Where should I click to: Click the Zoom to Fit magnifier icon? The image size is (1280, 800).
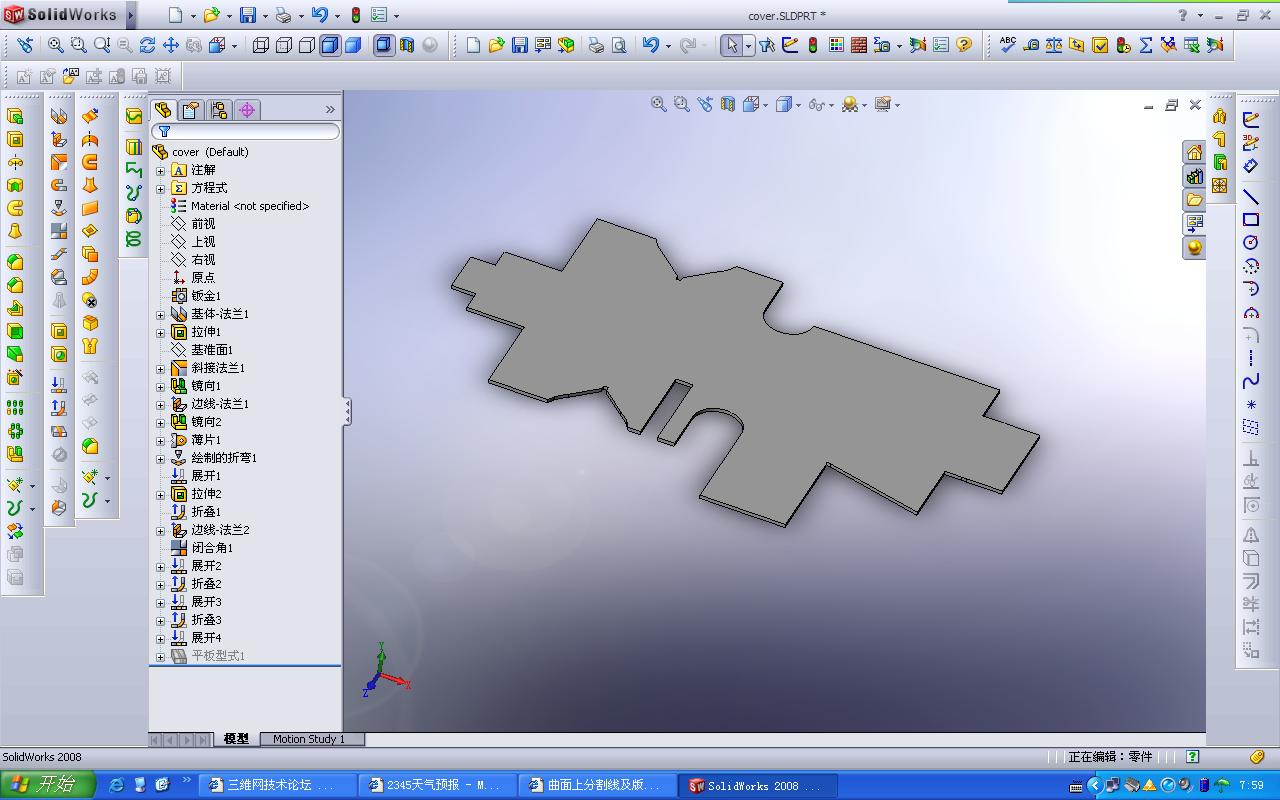point(56,45)
